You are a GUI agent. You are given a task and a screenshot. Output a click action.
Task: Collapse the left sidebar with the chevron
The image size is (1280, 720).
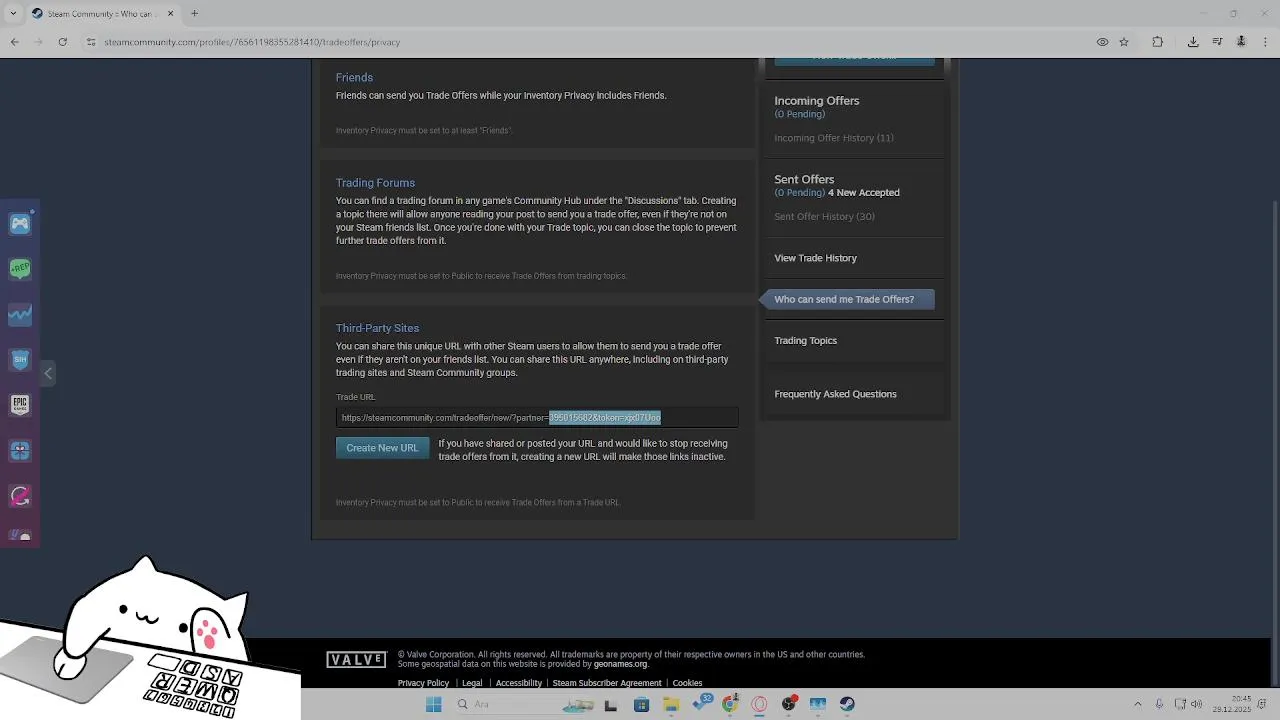(x=48, y=373)
